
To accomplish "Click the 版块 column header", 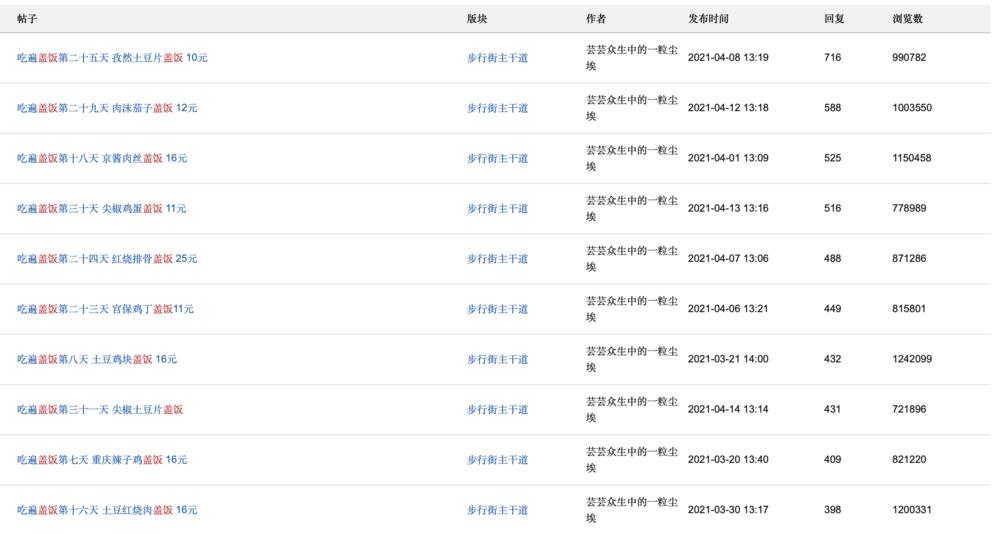I will pyautogui.click(x=477, y=19).
